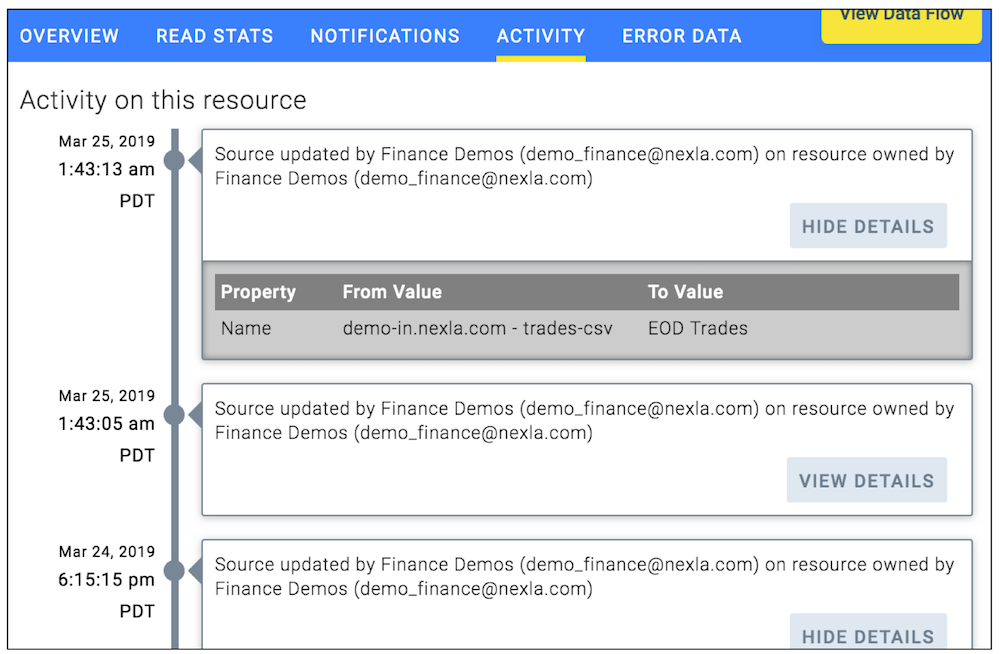
Task: Click the From Value column header
Action: 392,292
